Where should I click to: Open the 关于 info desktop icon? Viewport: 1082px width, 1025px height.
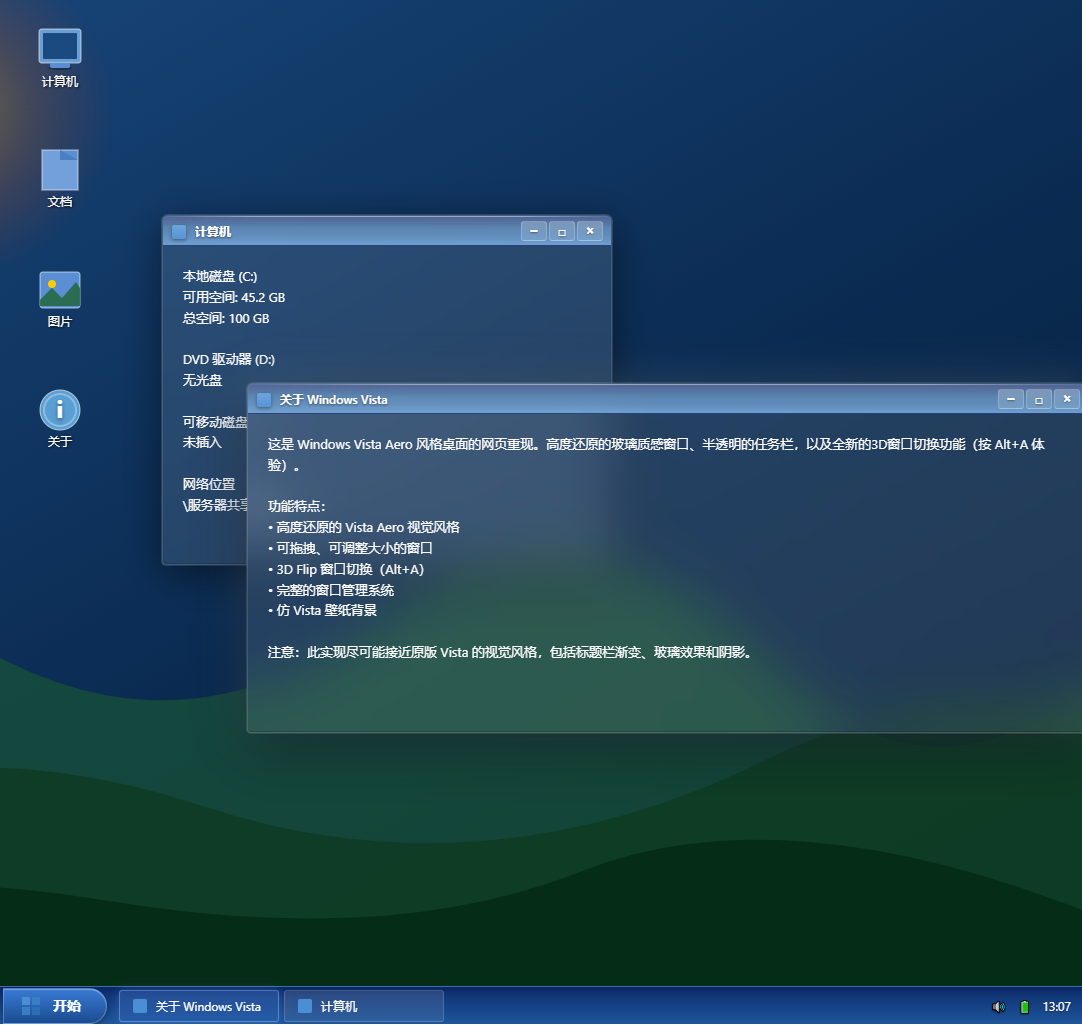pyautogui.click(x=60, y=419)
